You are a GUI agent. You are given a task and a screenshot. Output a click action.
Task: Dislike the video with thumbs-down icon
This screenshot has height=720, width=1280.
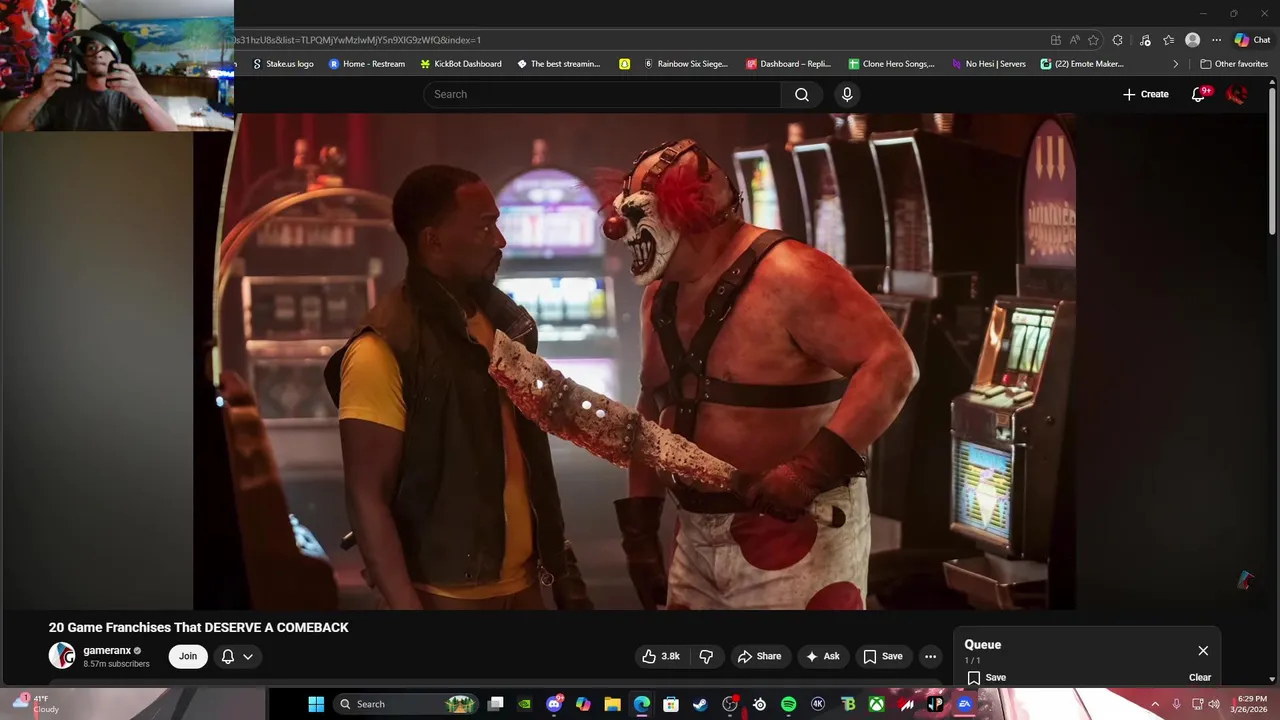point(706,656)
